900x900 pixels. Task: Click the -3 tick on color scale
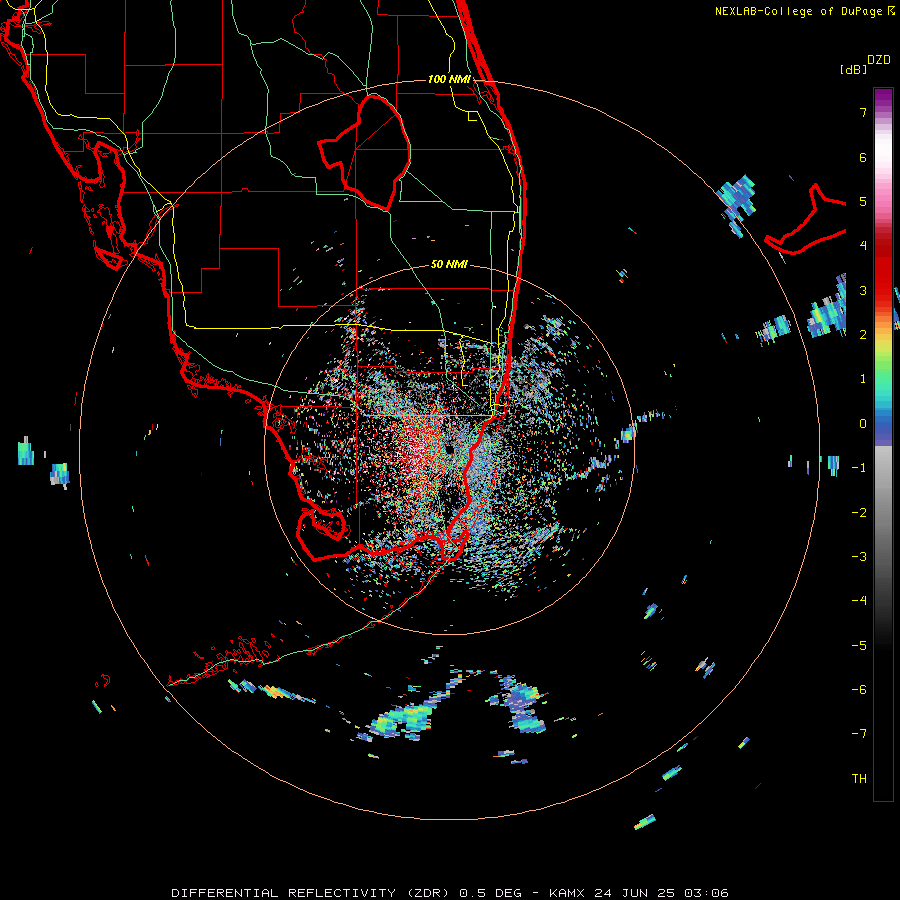coord(859,557)
